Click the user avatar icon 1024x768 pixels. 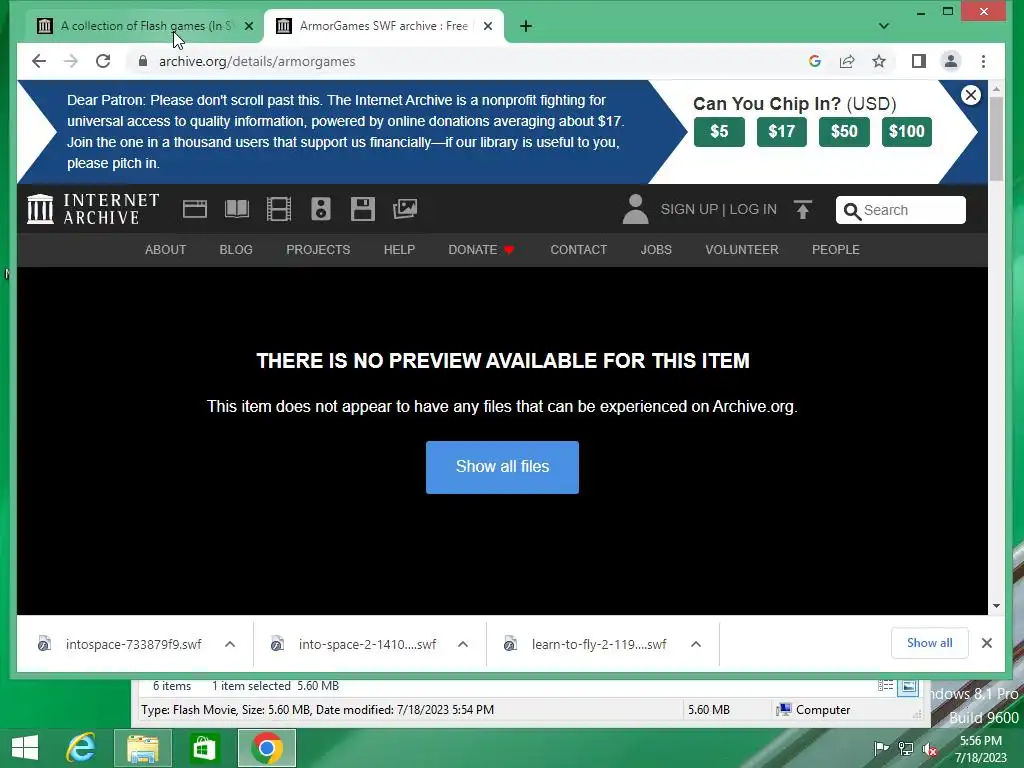point(635,209)
